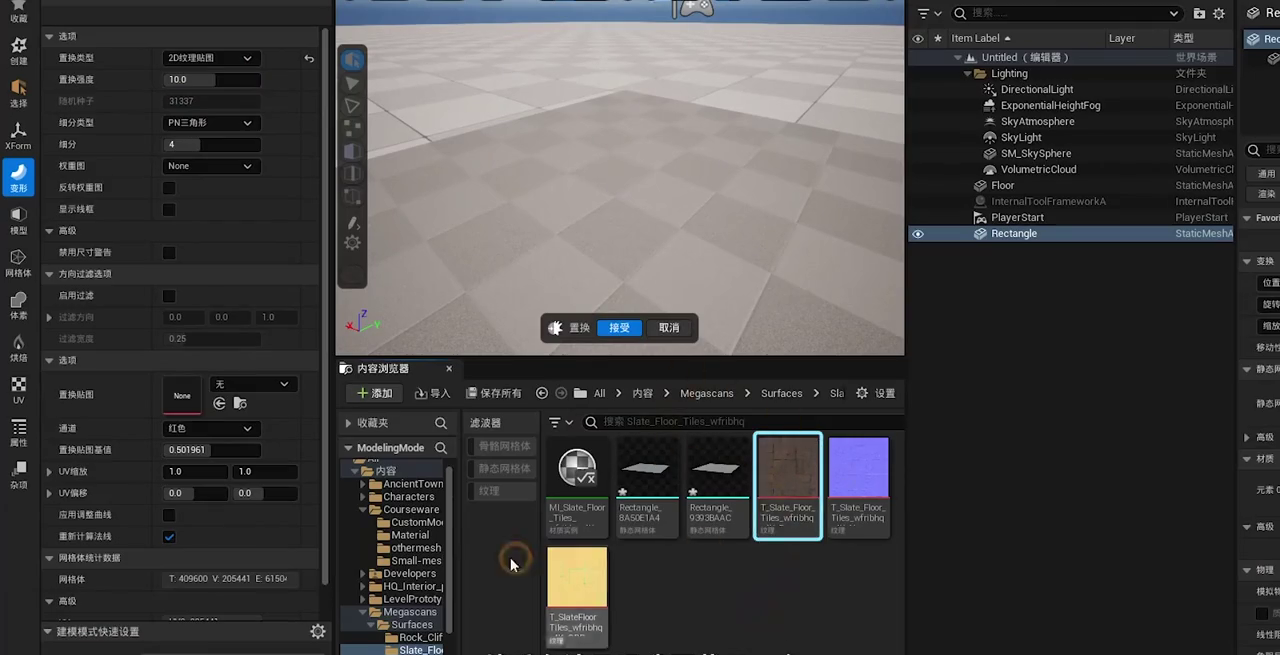Select the 选择 (Select) modeling category
1280x655 pixels.
coord(18,93)
